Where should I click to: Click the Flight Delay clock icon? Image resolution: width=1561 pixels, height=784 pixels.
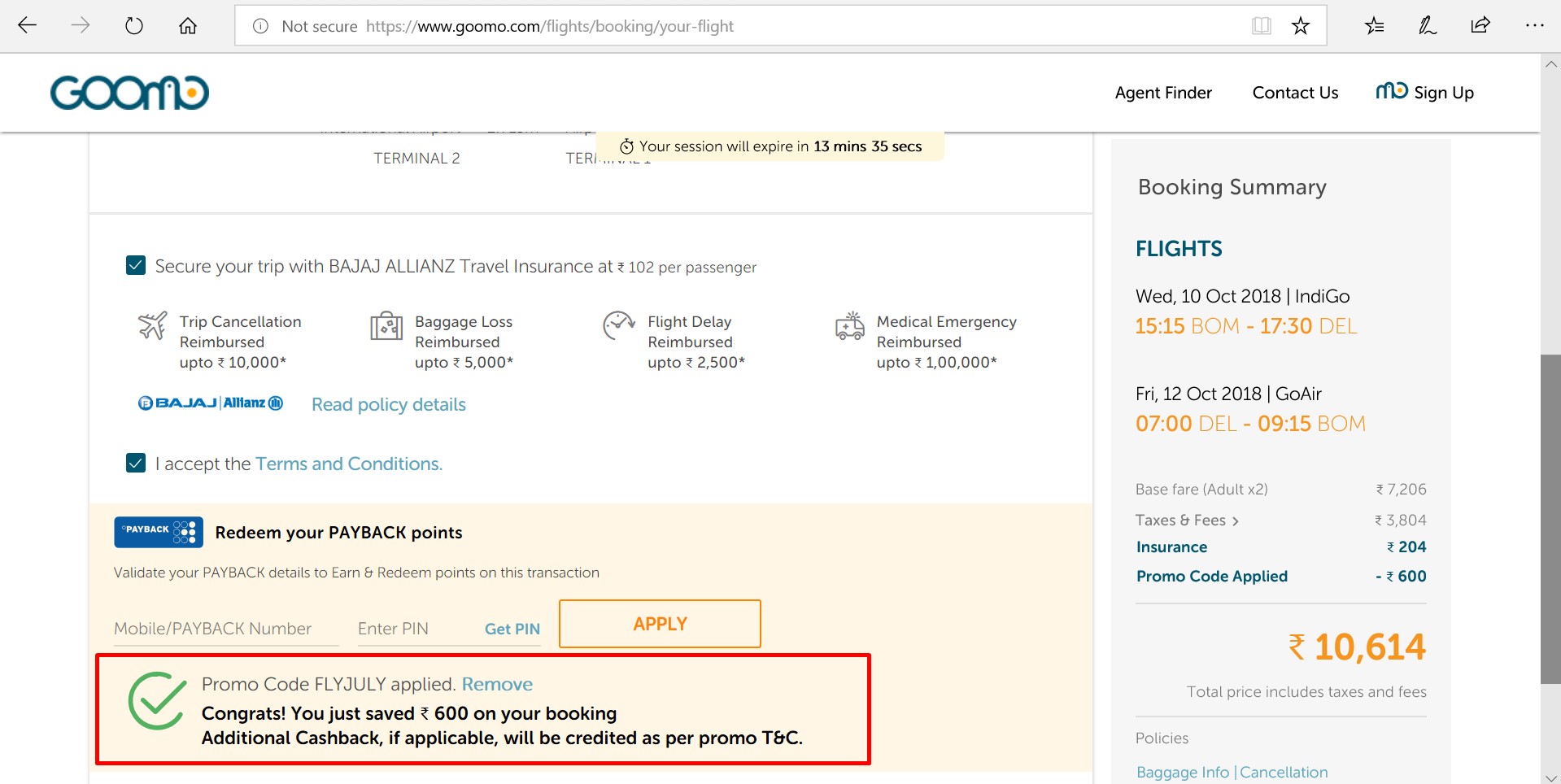click(619, 325)
